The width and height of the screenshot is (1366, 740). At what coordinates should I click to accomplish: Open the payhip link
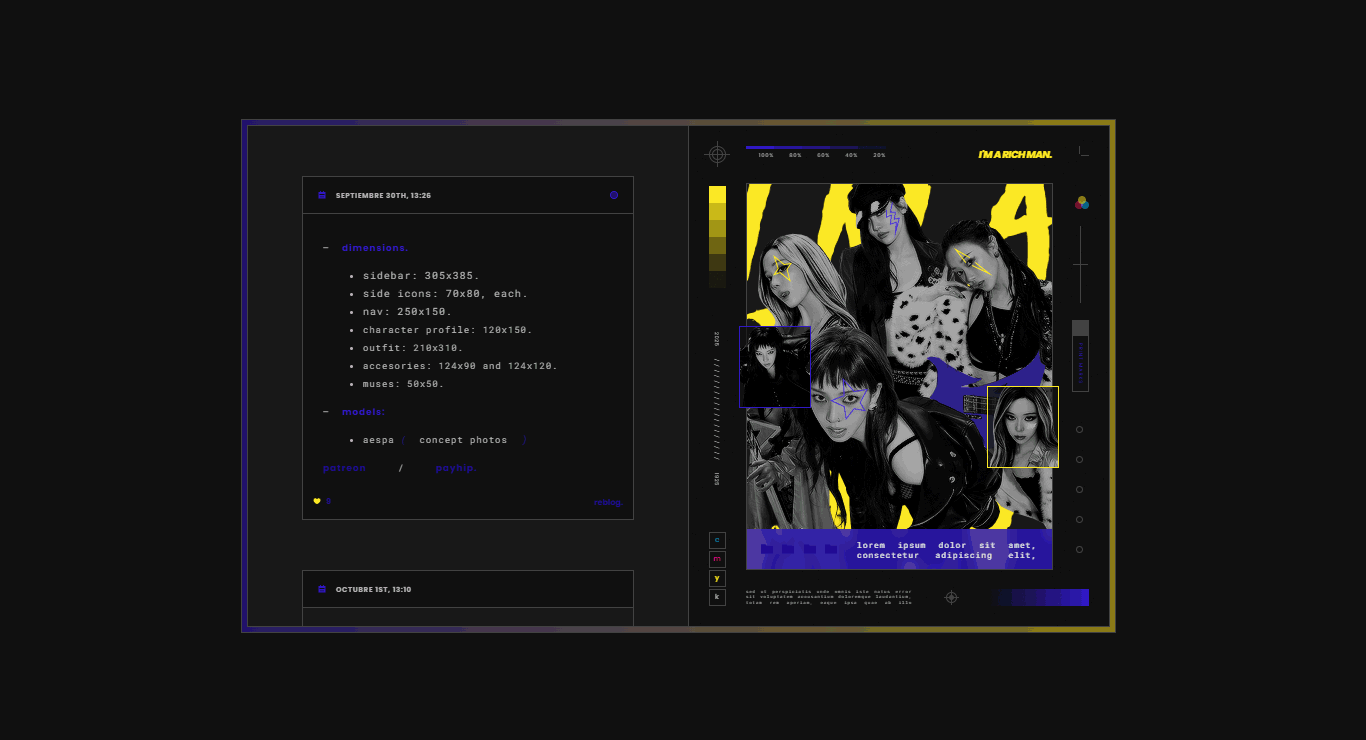(455, 468)
